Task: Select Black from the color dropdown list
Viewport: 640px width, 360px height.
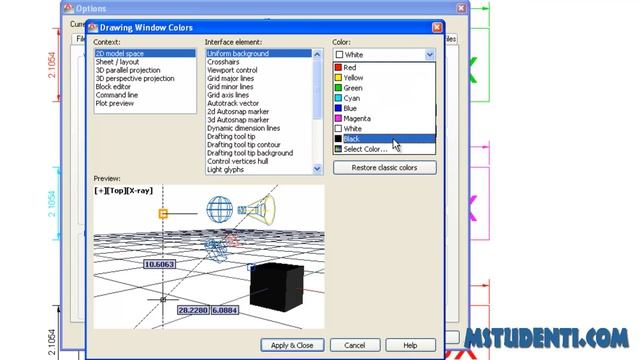Action: pos(384,139)
